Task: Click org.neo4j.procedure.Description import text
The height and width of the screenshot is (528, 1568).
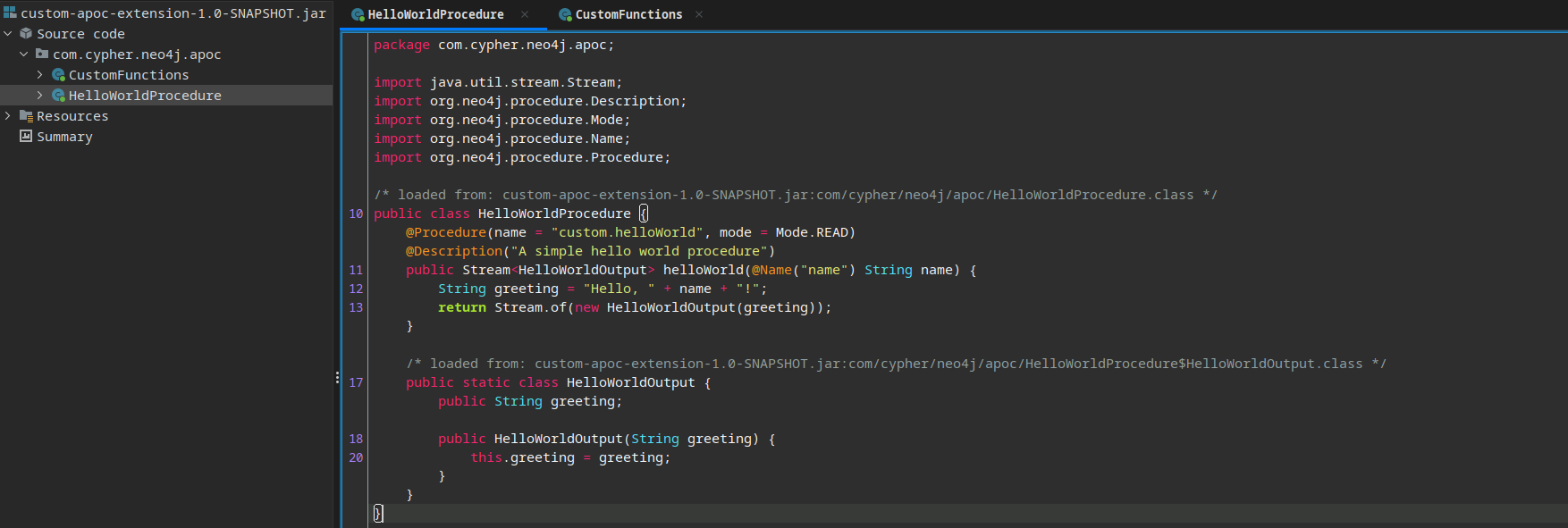Action: point(558,101)
